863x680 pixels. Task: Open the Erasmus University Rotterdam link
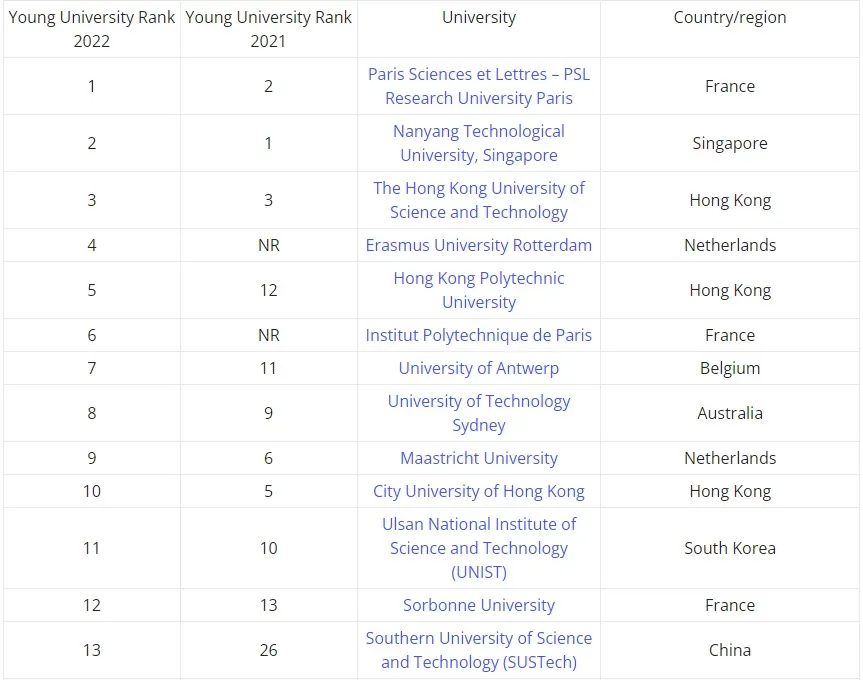pos(478,245)
